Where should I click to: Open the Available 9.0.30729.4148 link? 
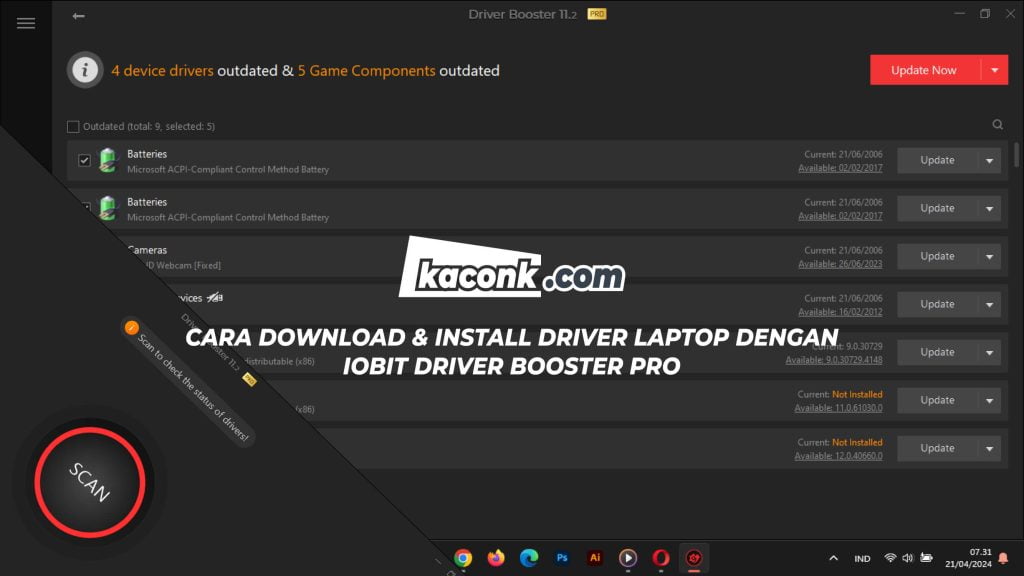(834, 360)
